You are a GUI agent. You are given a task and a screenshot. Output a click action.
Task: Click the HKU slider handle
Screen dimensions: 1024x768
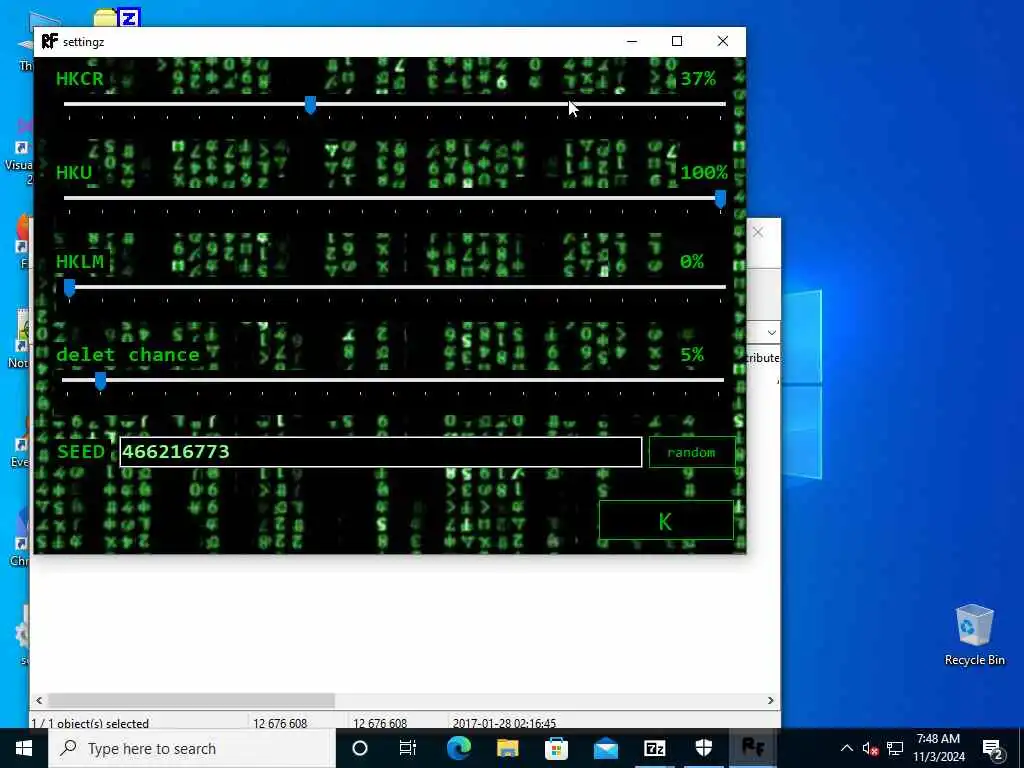coord(720,199)
